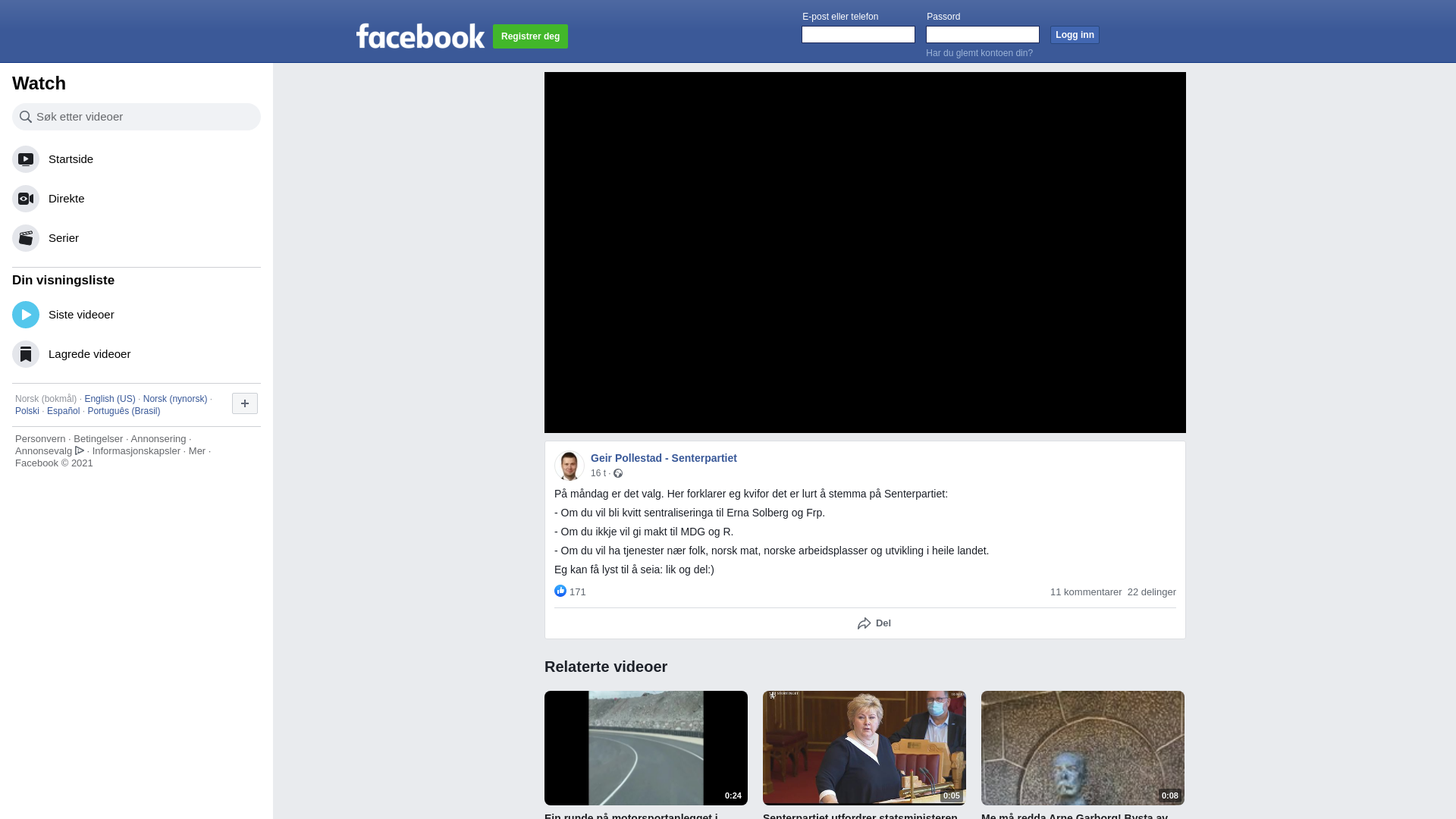Open the Serier menu item
The height and width of the screenshot is (819, 1456).
coord(136,238)
